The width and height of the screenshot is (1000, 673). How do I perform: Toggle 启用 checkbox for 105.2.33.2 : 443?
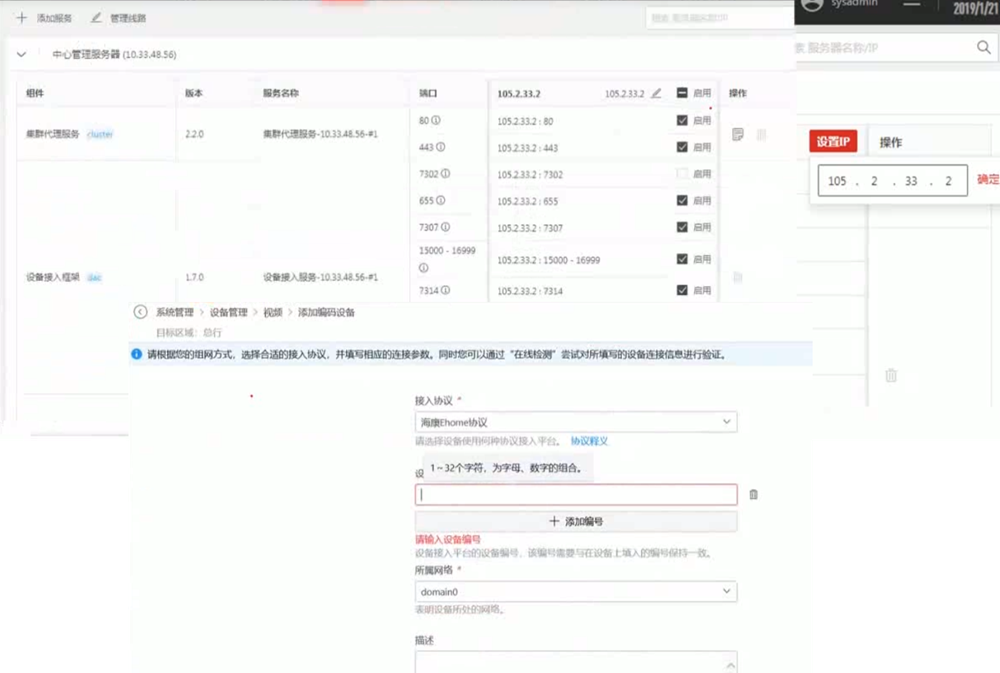(682, 147)
